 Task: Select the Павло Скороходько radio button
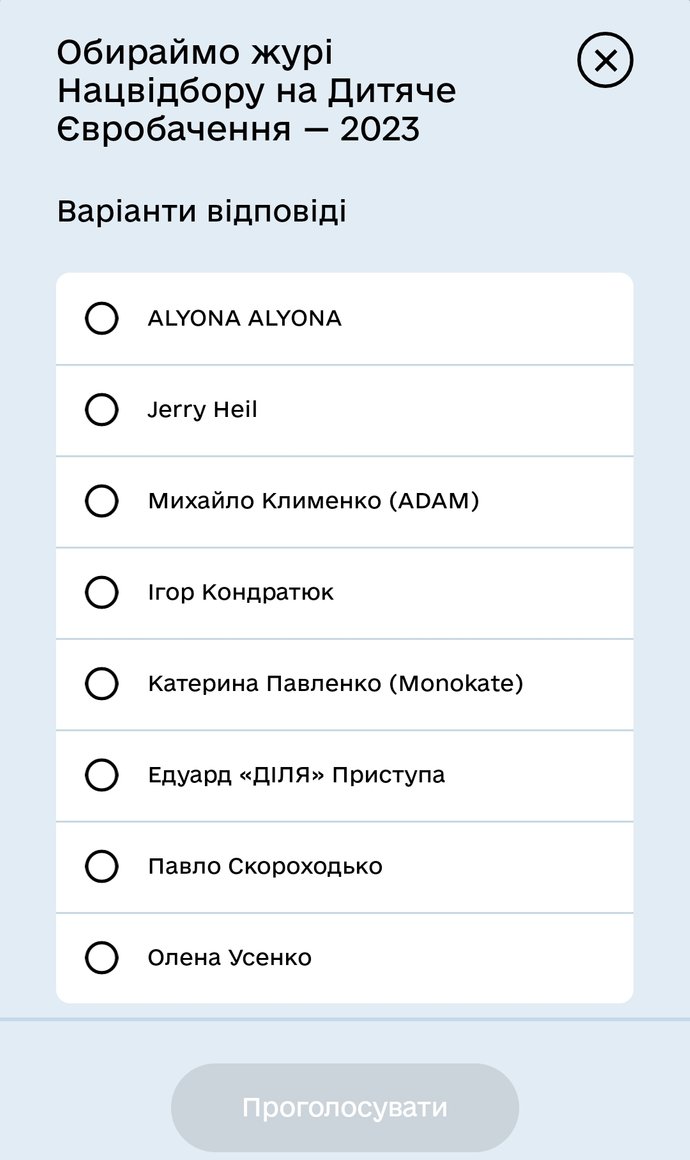click(x=101, y=866)
